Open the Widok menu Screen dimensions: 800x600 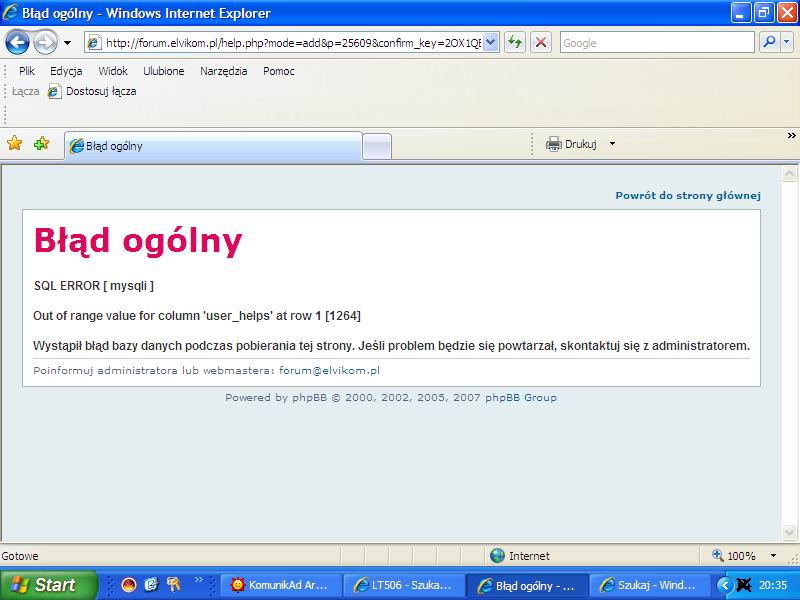[x=113, y=71]
